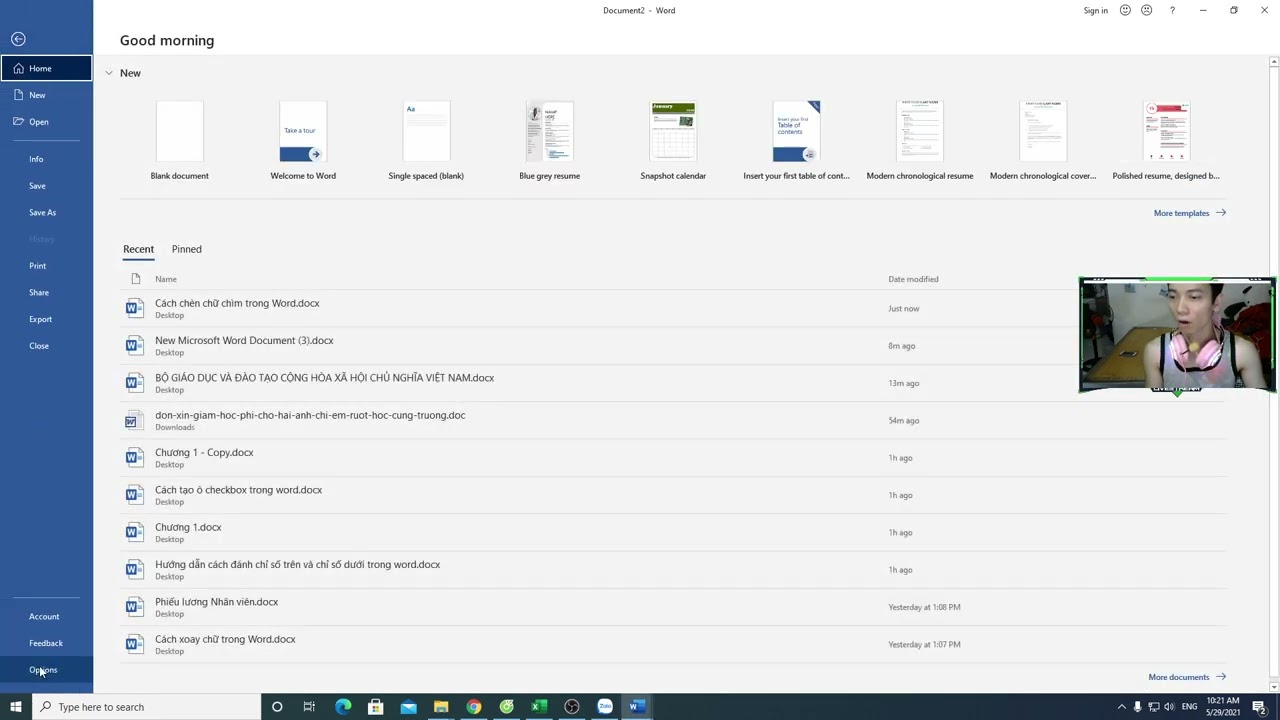Open Hướng dẫn cách đánh chỉ số document
The image size is (1280, 720).
tap(674, 570)
